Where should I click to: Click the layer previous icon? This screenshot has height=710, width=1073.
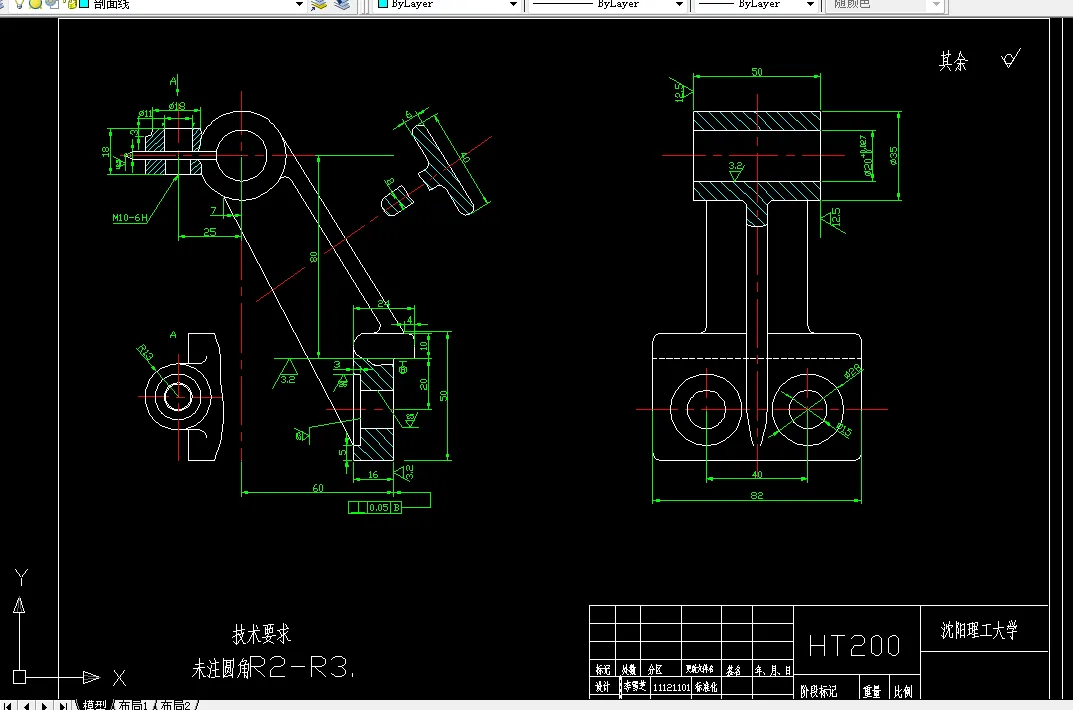pos(342,4)
